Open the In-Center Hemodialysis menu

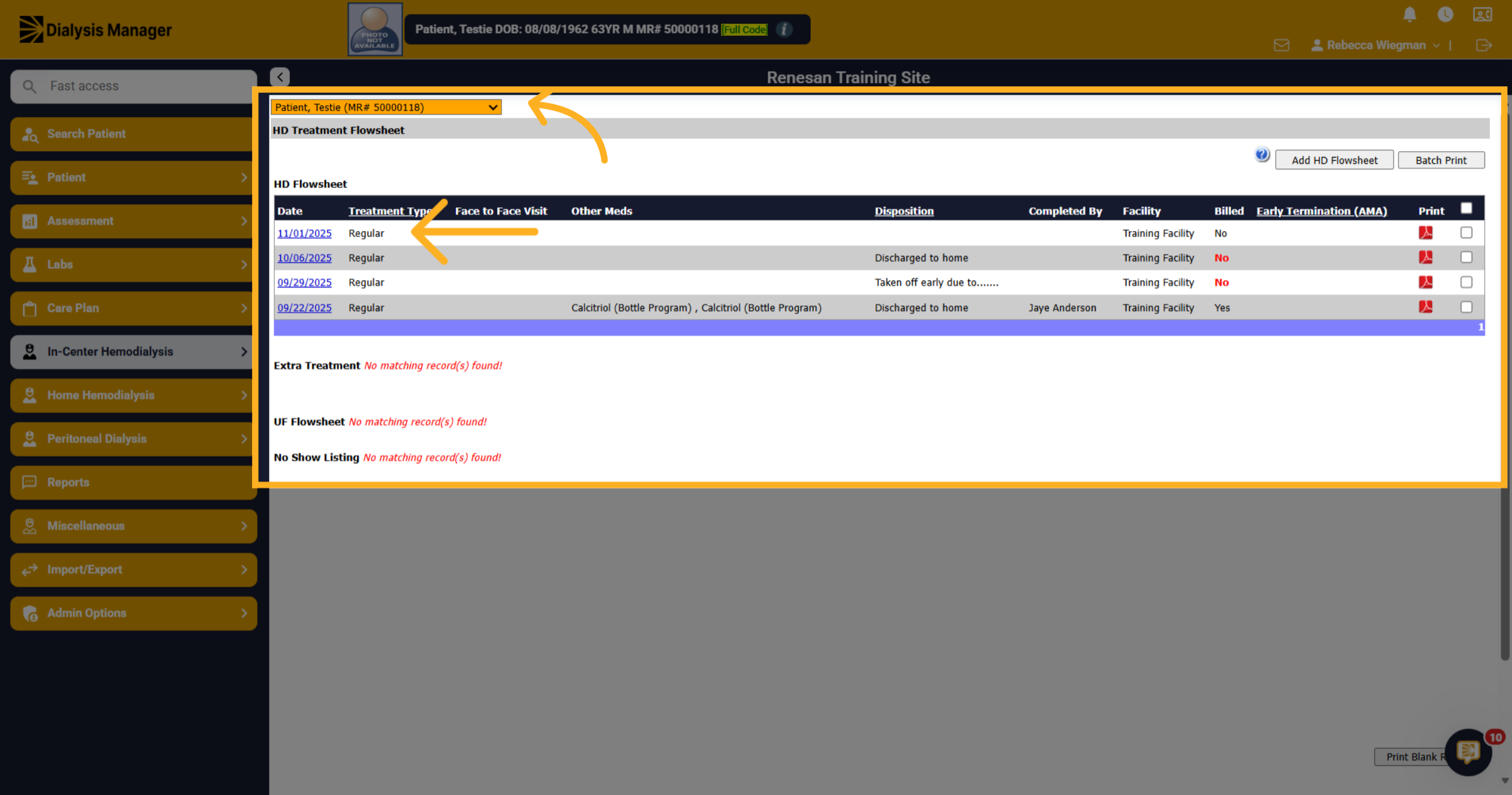134,352
